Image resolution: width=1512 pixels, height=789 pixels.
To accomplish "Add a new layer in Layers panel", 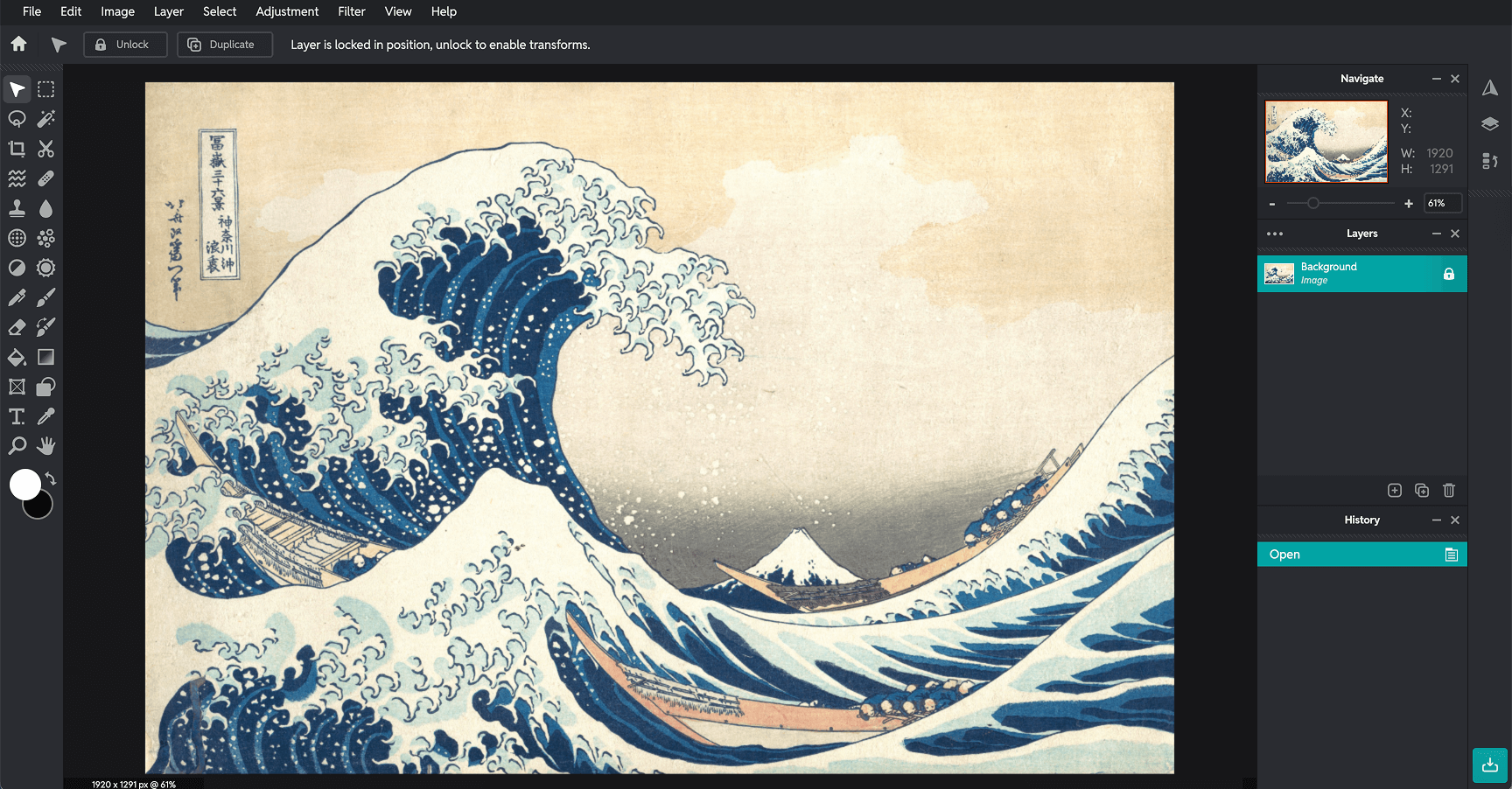I will (x=1395, y=490).
